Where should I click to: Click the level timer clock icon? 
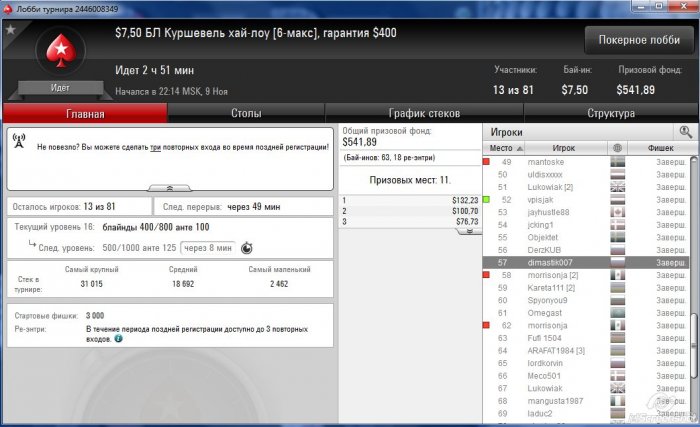pyautogui.click(x=247, y=248)
